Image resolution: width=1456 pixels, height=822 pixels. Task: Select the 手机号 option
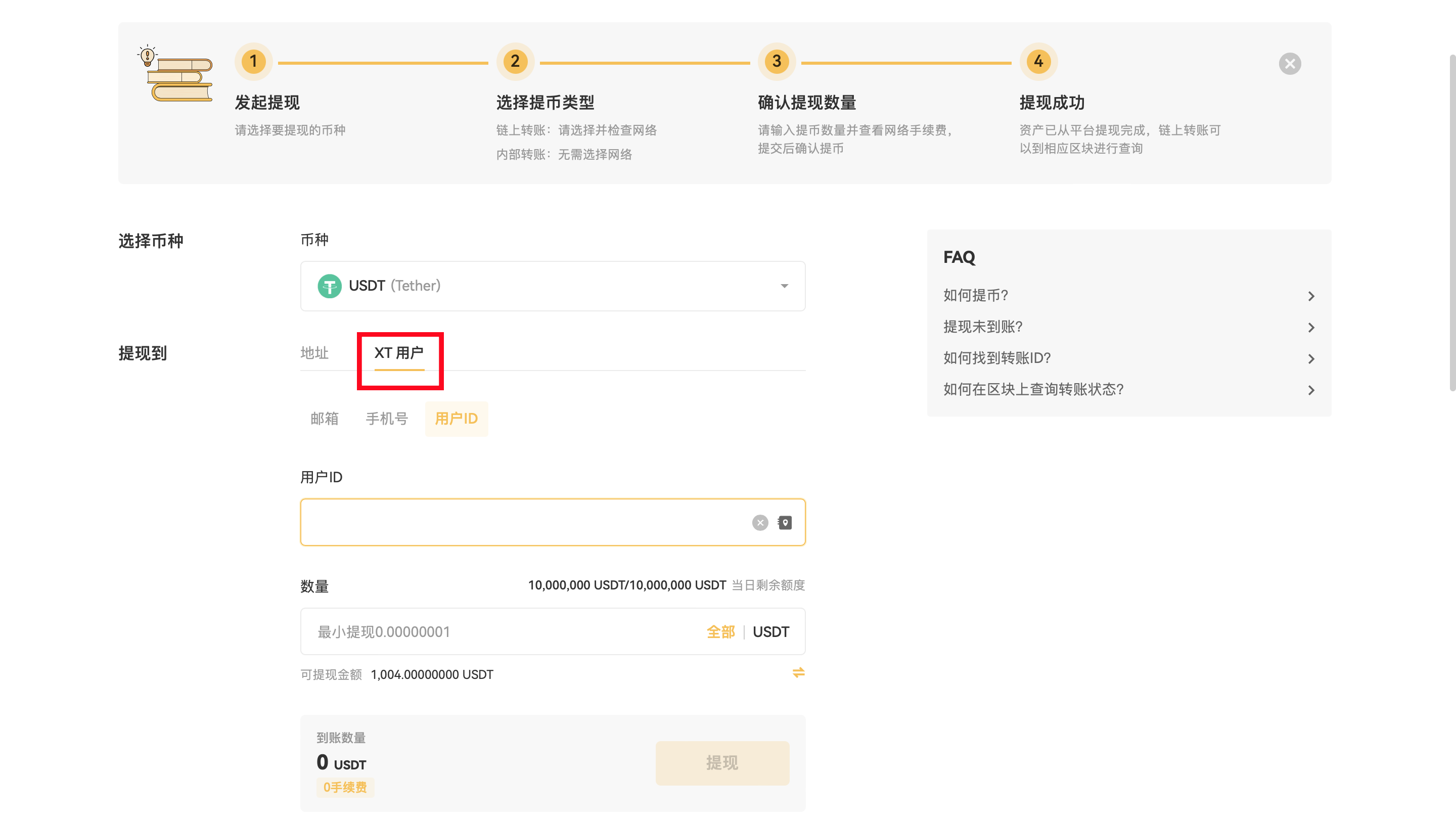coord(387,419)
